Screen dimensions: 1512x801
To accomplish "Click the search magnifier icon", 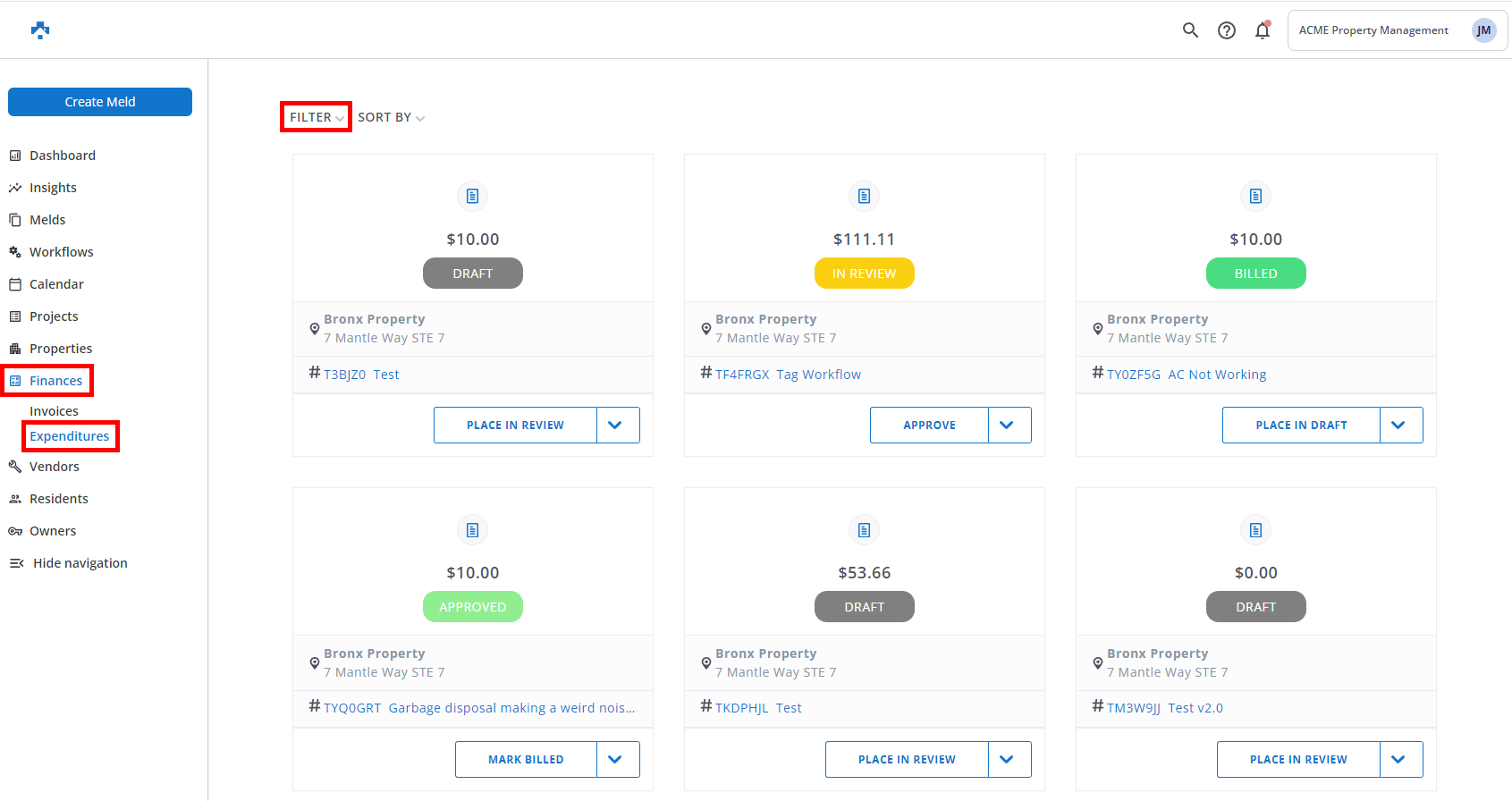I will point(1190,30).
